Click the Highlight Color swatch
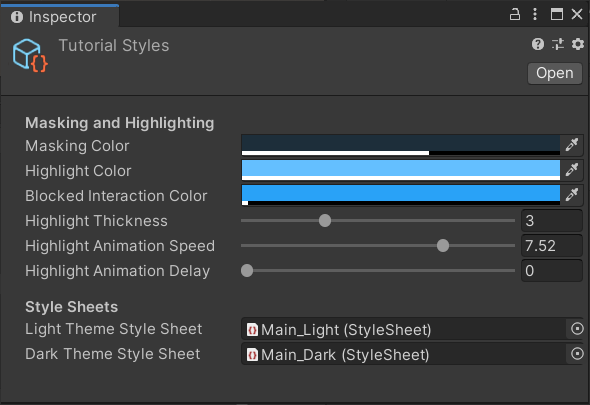Image resolution: width=590 pixels, height=405 pixels. coord(401,170)
